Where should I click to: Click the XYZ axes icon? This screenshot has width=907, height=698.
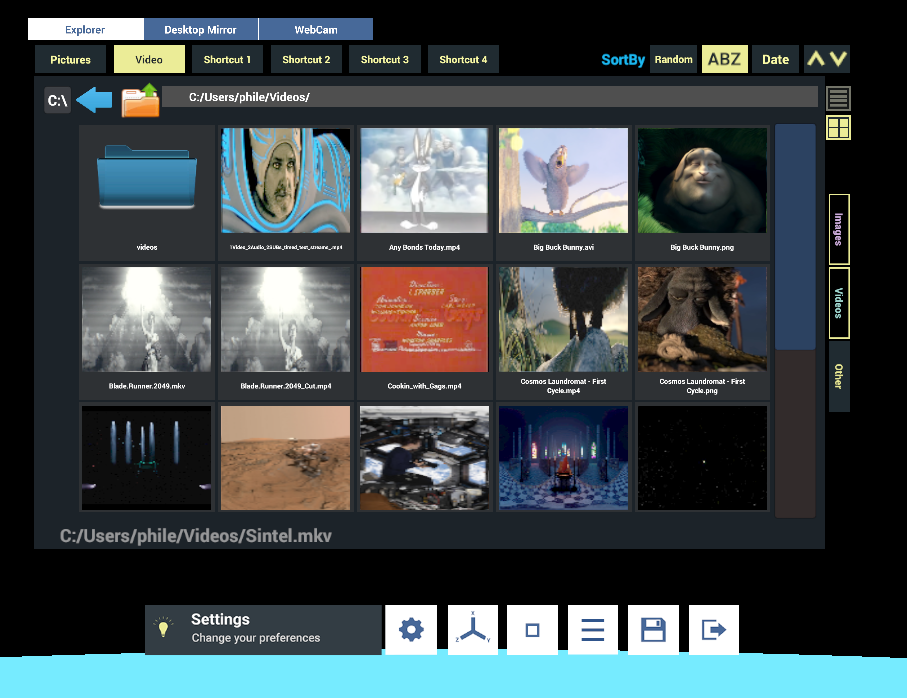(473, 630)
